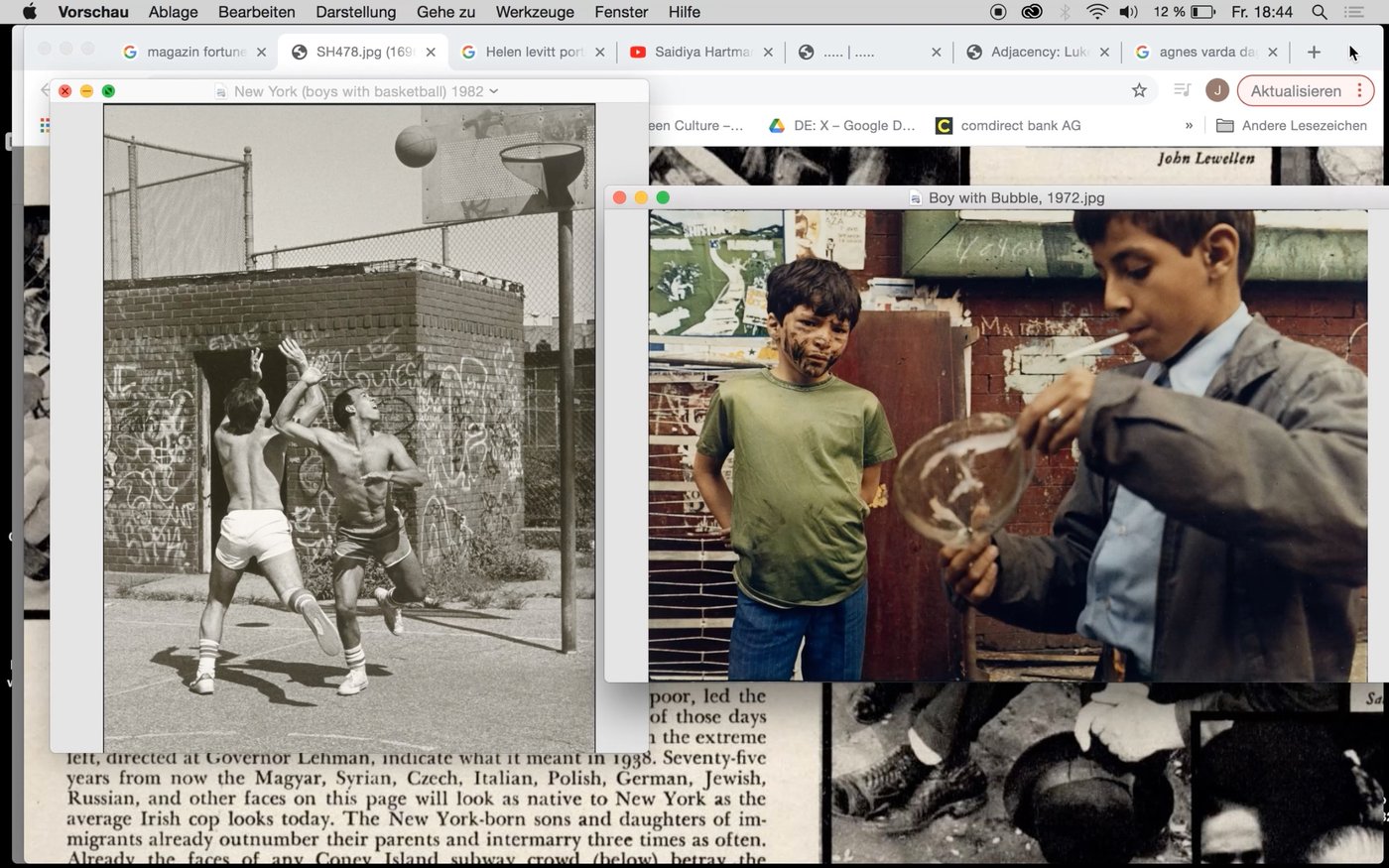Click the Boy with Bubble photo
The width and height of the screenshot is (1389, 868).
click(1008, 445)
